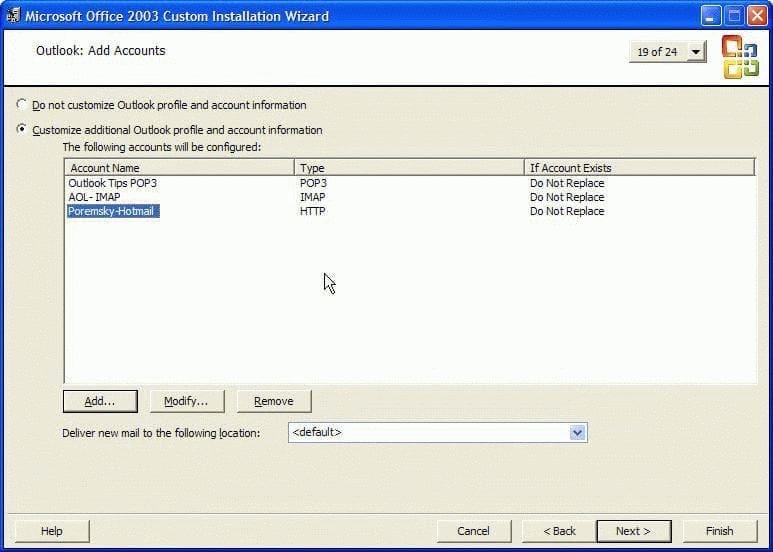Click 'Do Not Replace' for Outlook Tips POP3
This screenshot has height=552, width=773.
coord(567,183)
